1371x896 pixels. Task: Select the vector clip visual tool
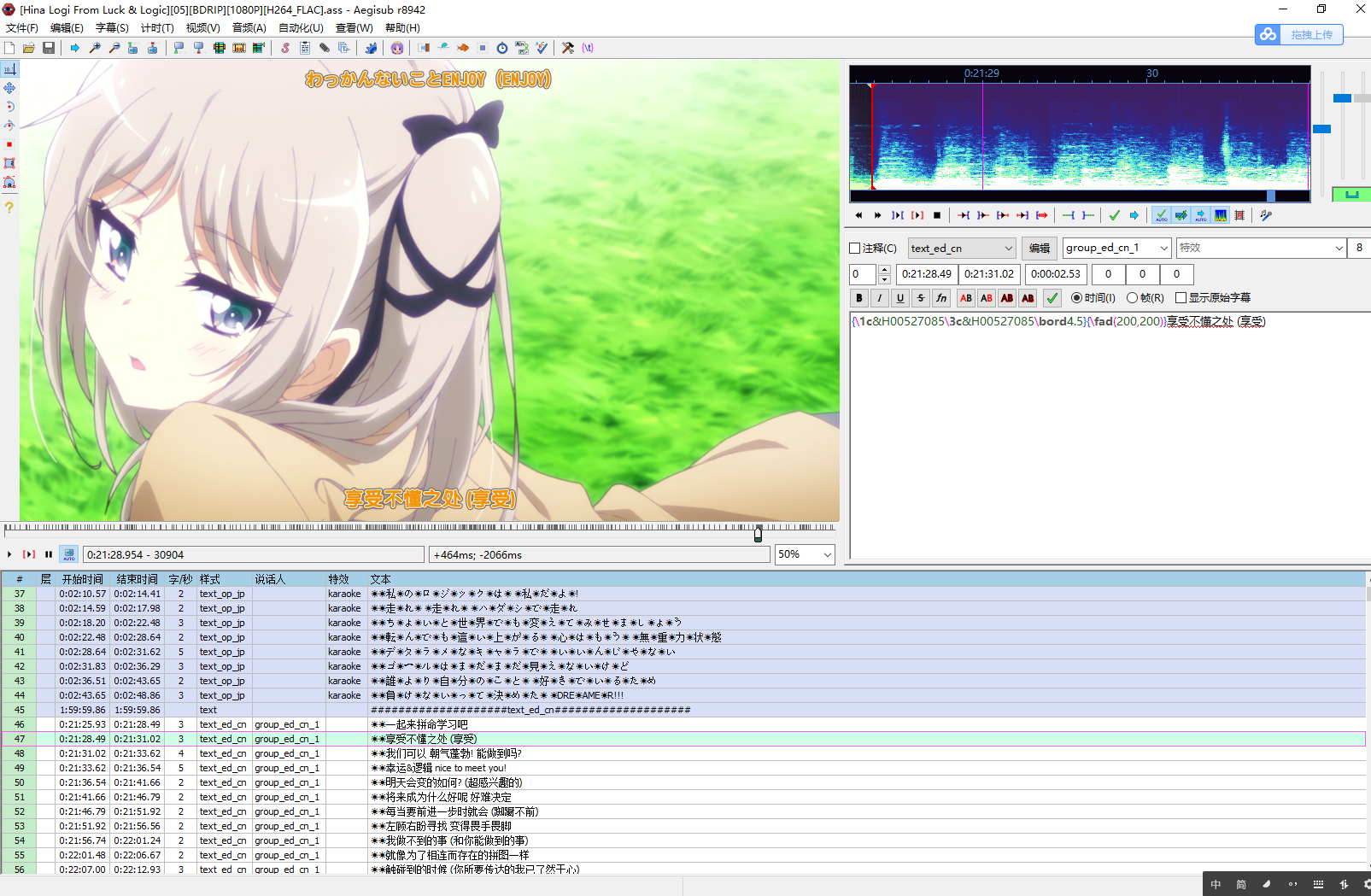(x=9, y=182)
